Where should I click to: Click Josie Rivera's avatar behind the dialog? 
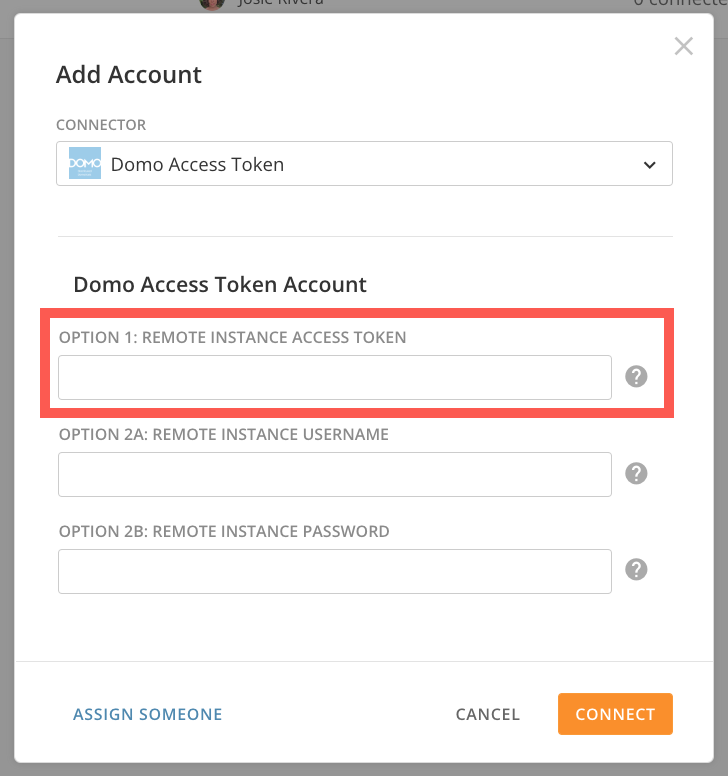(211, 4)
